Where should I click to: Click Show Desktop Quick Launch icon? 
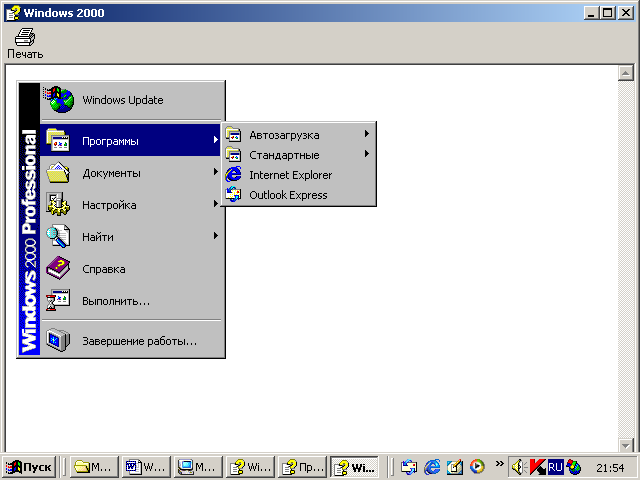click(454, 467)
